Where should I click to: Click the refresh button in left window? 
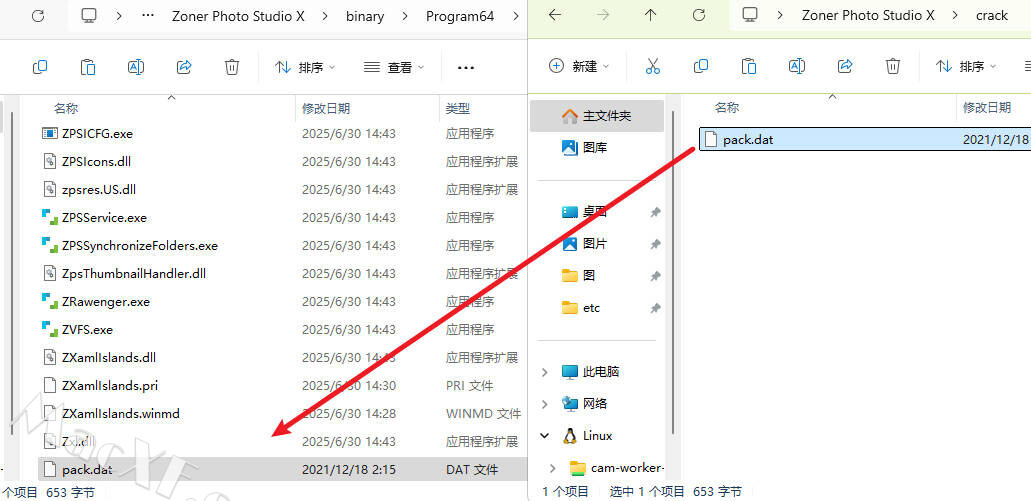click(x=38, y=16)
